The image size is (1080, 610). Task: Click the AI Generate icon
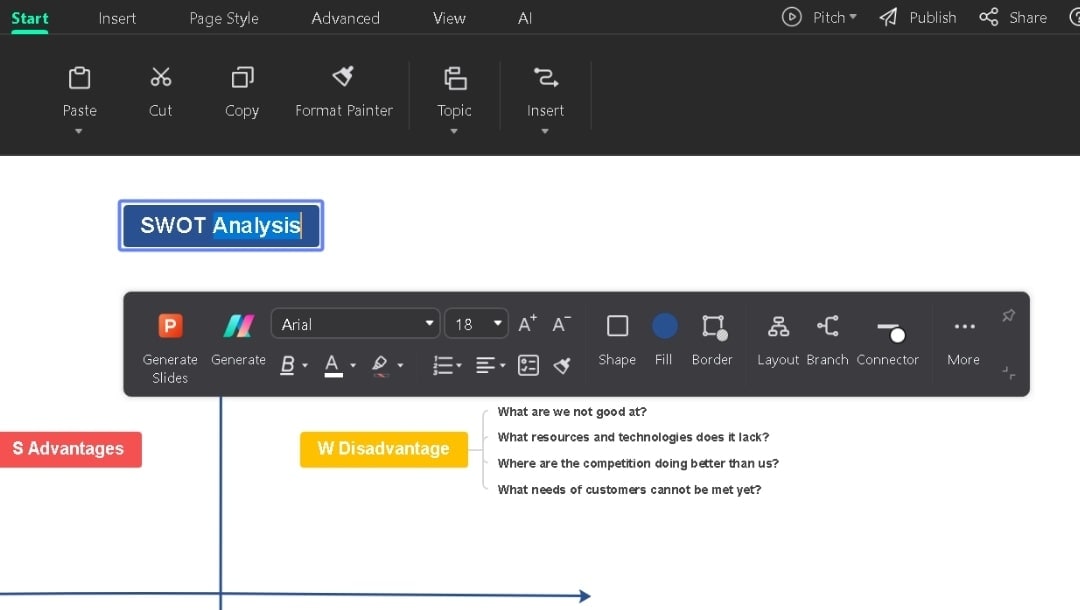point(238,325)
